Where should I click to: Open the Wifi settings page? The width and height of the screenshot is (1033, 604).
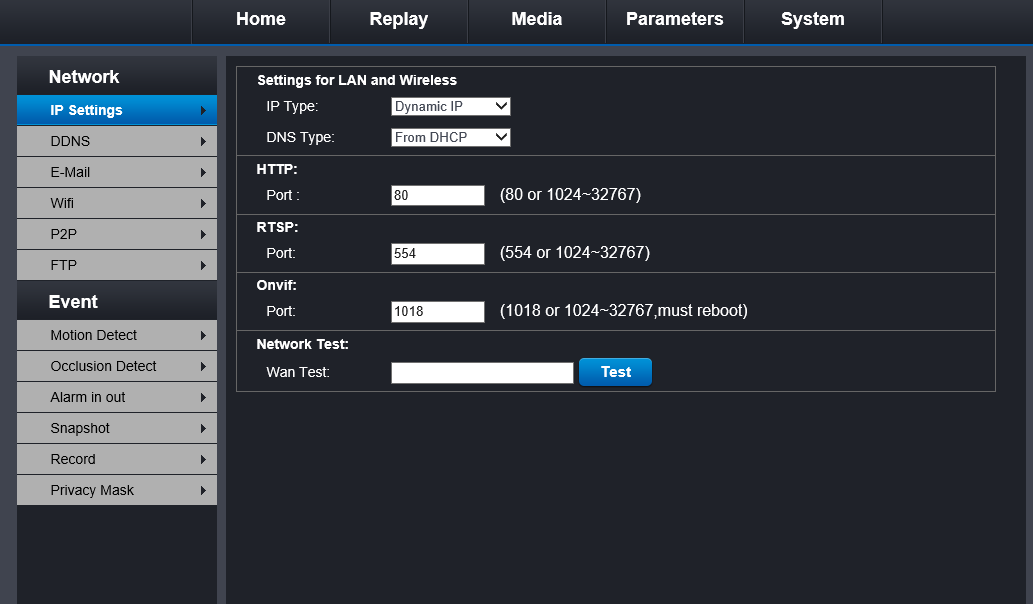coord(117,204)
